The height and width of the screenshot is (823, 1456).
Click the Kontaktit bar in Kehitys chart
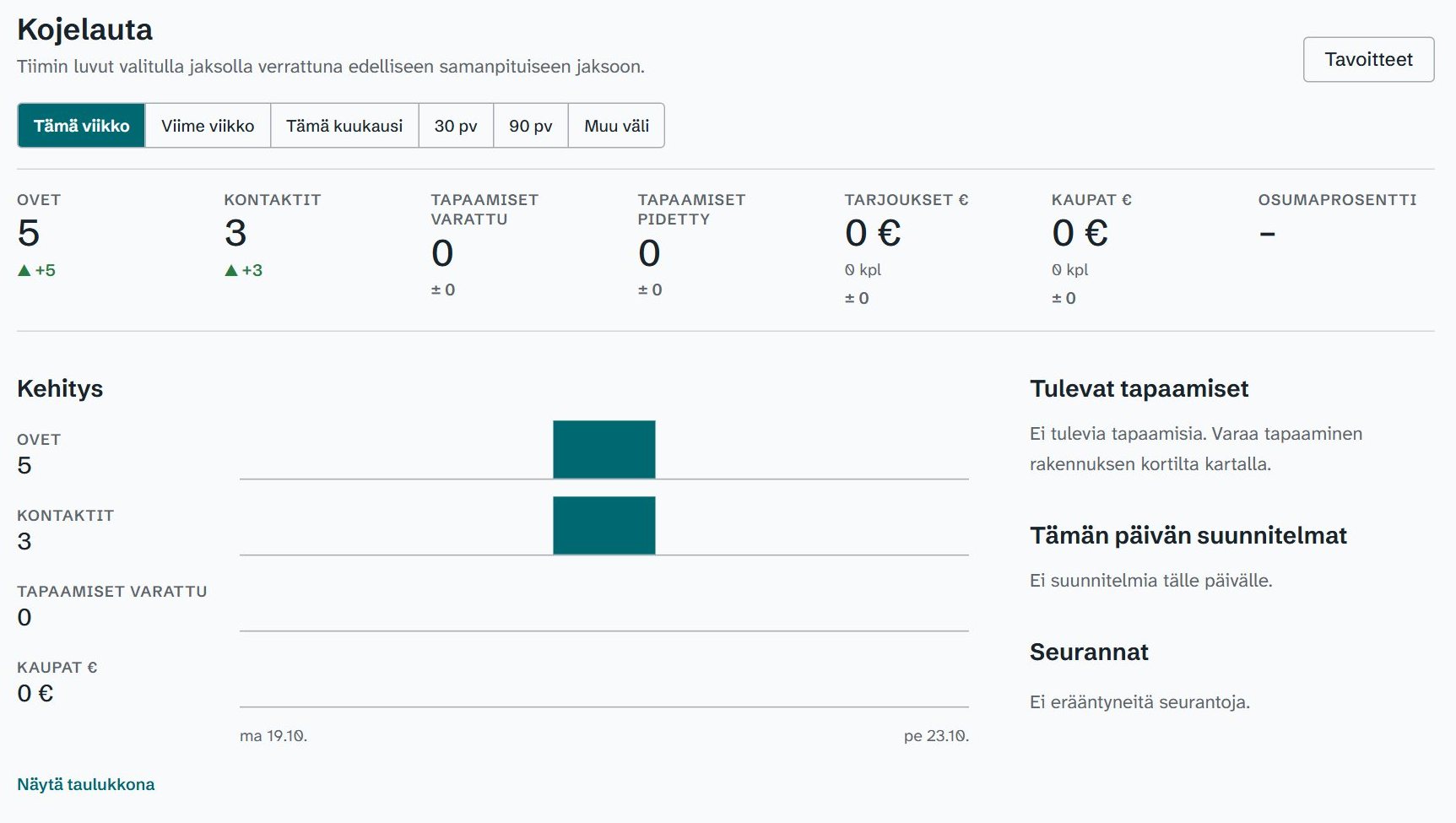pos(604,525)
